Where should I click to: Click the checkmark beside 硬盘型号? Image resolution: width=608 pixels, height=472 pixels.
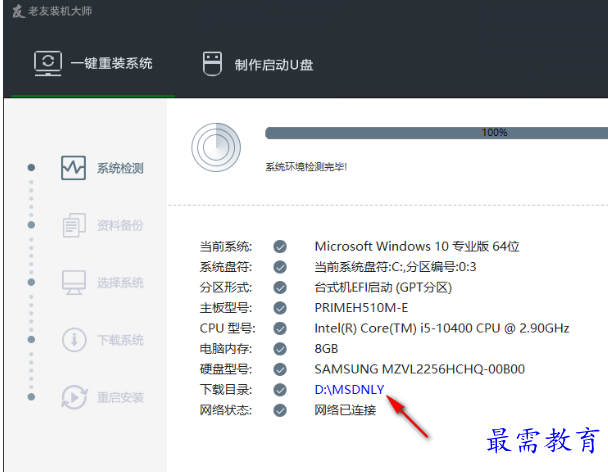coord(280,369)
